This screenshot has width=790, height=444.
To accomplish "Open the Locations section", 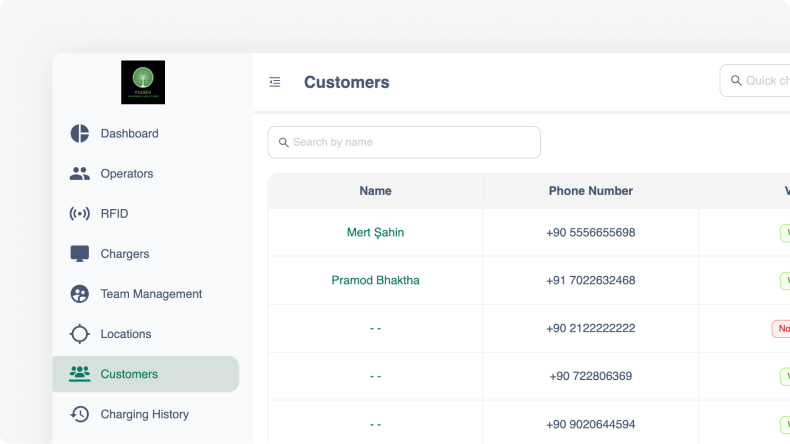I will point(126,334).
